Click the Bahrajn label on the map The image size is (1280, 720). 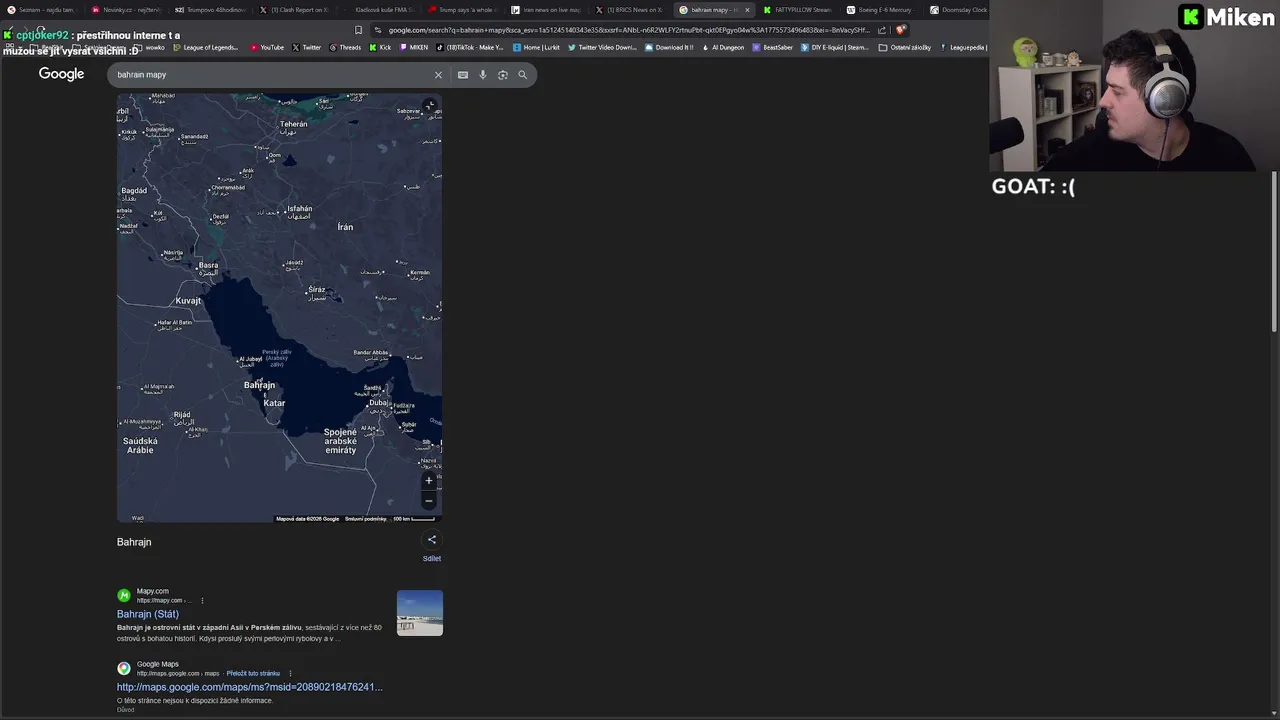[259, 385]
